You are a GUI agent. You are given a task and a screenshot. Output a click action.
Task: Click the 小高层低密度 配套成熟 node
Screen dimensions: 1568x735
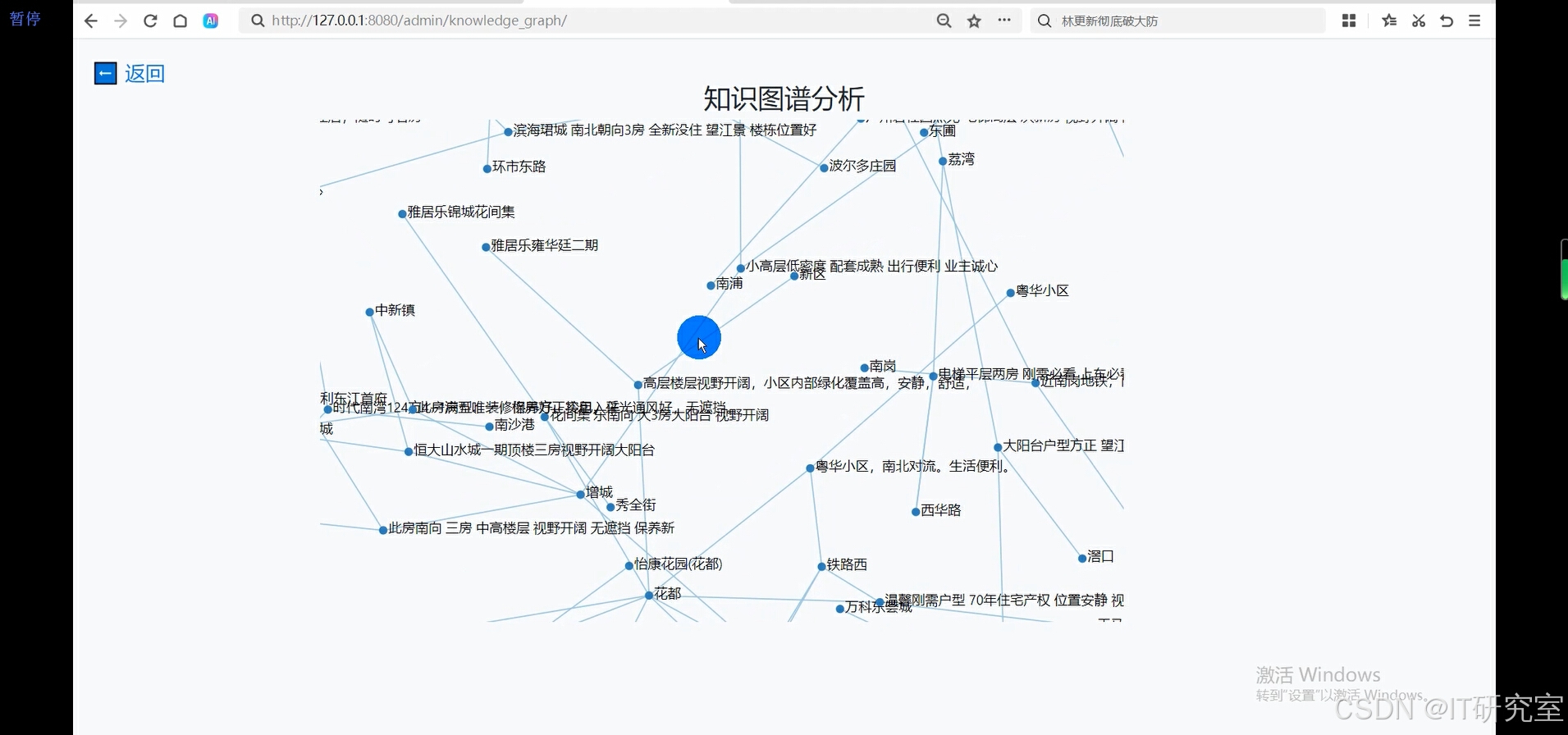click(x=741, y=268)
